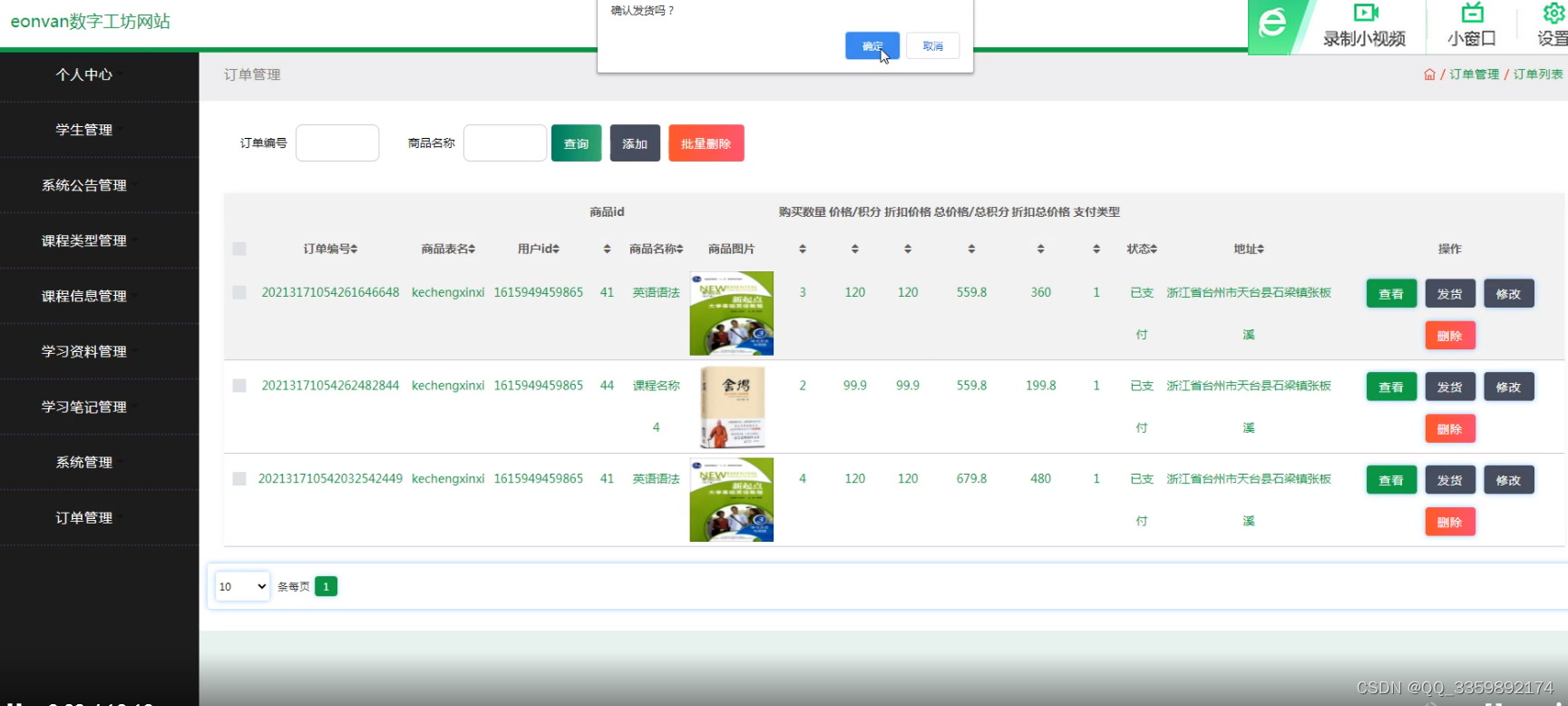Screen dimensions: 1568x706
Task: Sort by 用户id column arrows
Action: tap(556, 249)
